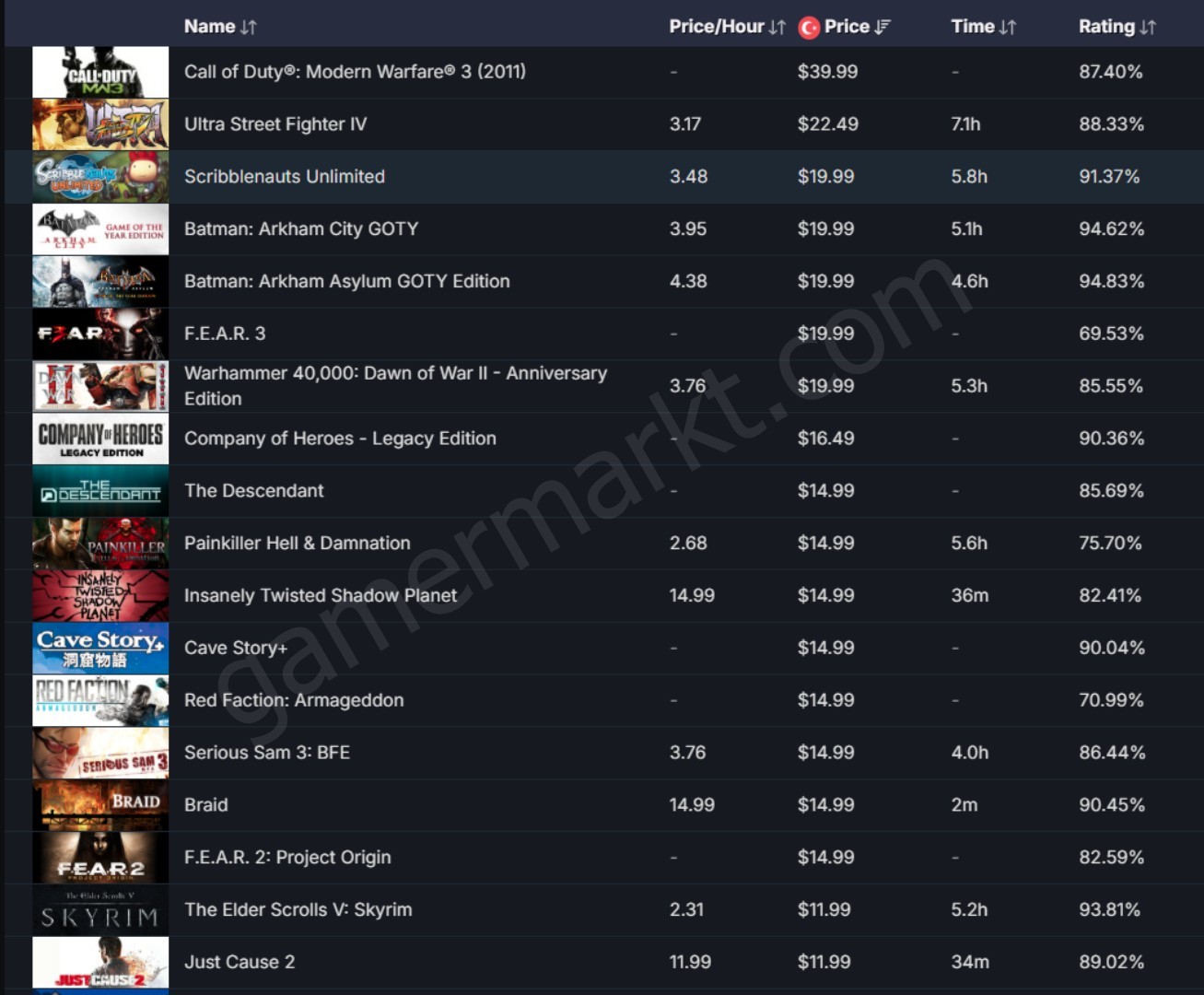Click the Time column header

click(x=973, y=27)
